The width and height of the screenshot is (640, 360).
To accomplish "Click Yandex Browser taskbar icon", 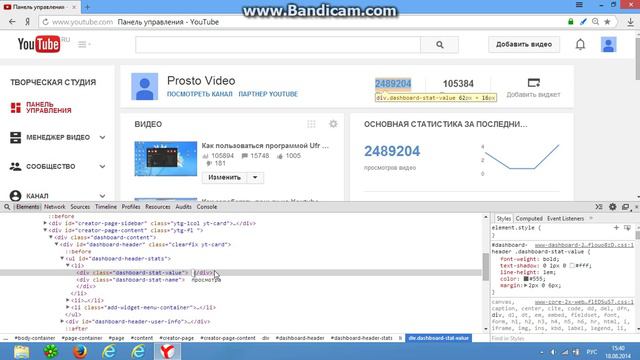I will (167, 351).
